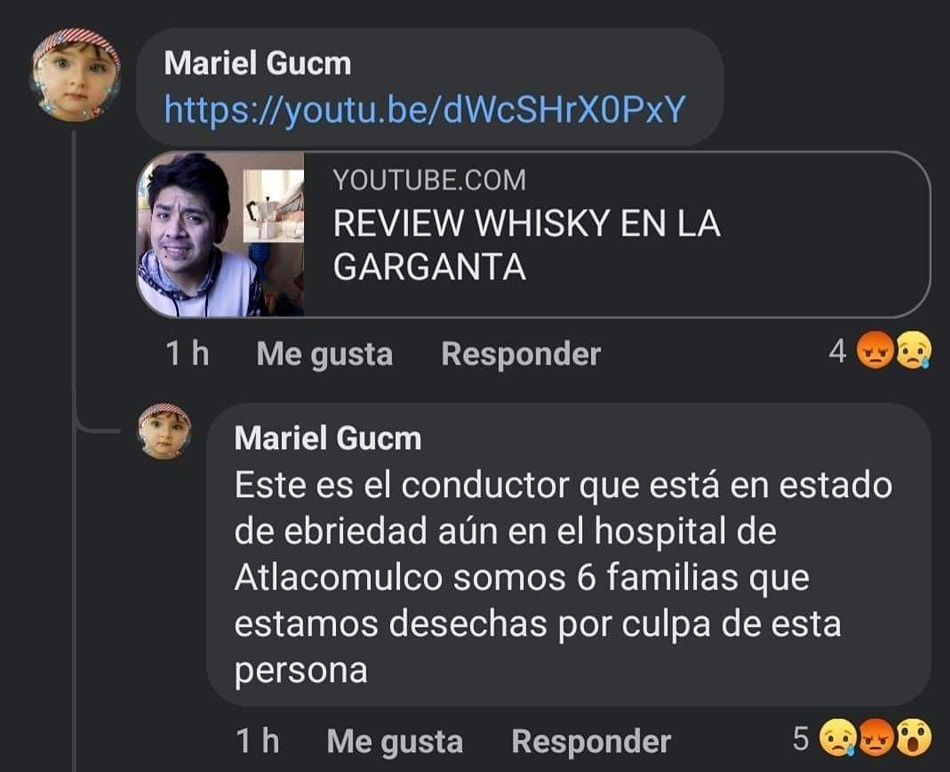Click the angry reaction emoji on the reply

click(876, 737)
